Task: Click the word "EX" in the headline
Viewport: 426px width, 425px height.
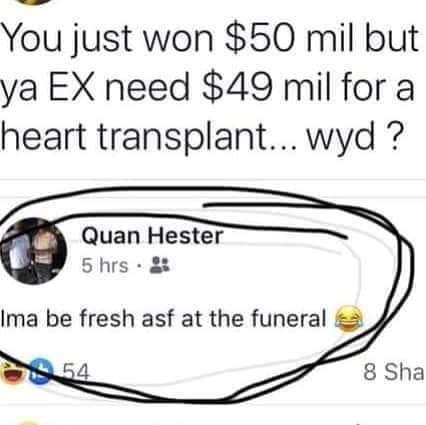Action: coord(72,87)
